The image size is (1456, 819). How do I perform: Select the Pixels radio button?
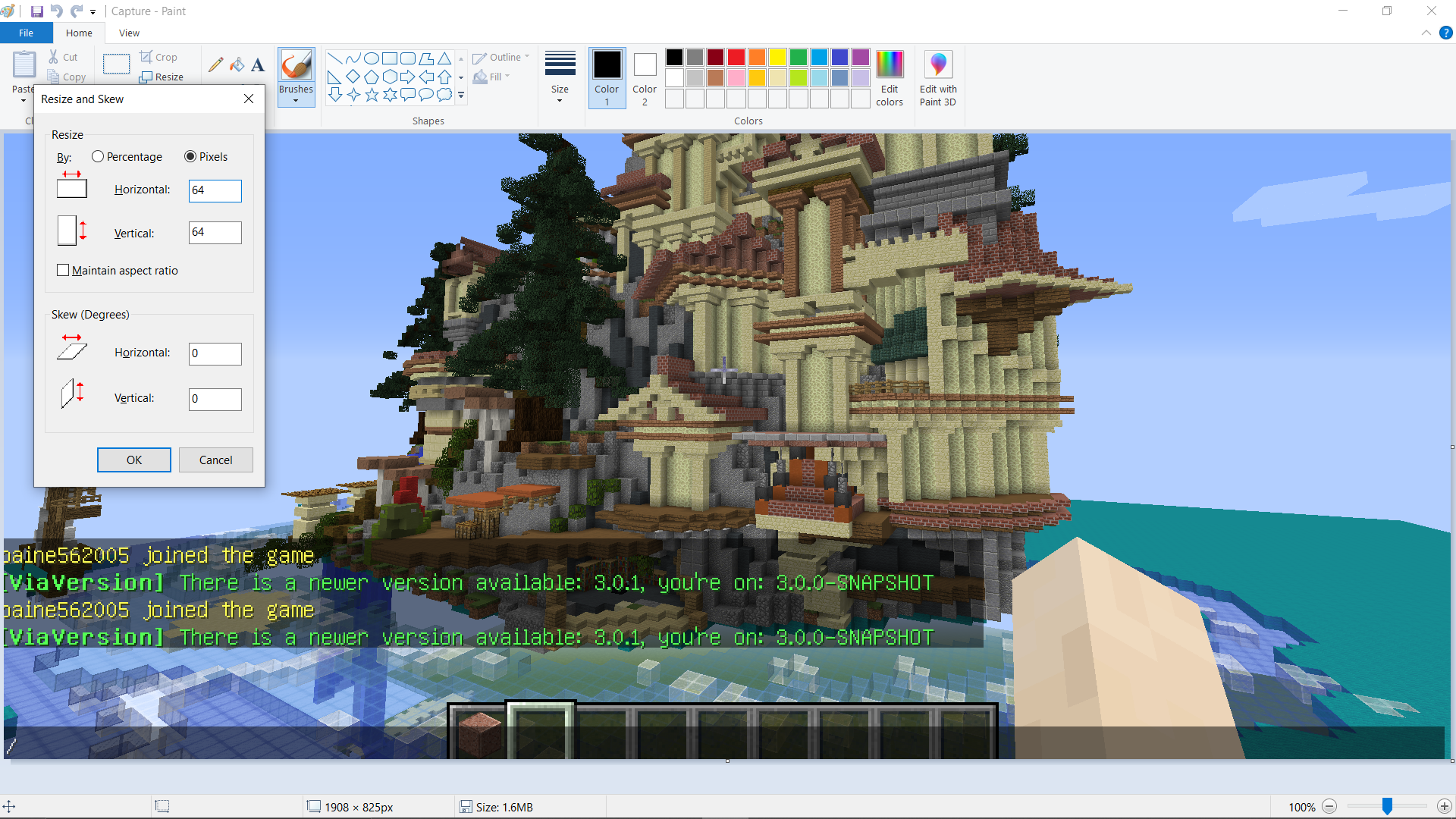coord(190,157)
